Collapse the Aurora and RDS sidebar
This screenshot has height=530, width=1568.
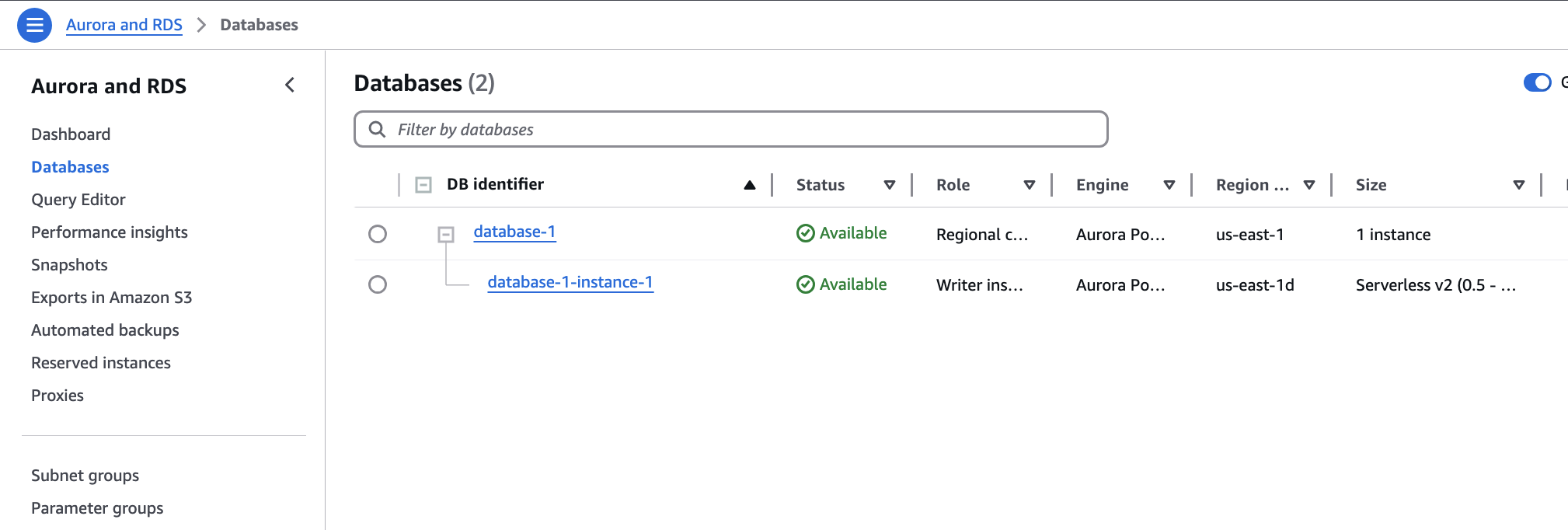coord(290,85)
